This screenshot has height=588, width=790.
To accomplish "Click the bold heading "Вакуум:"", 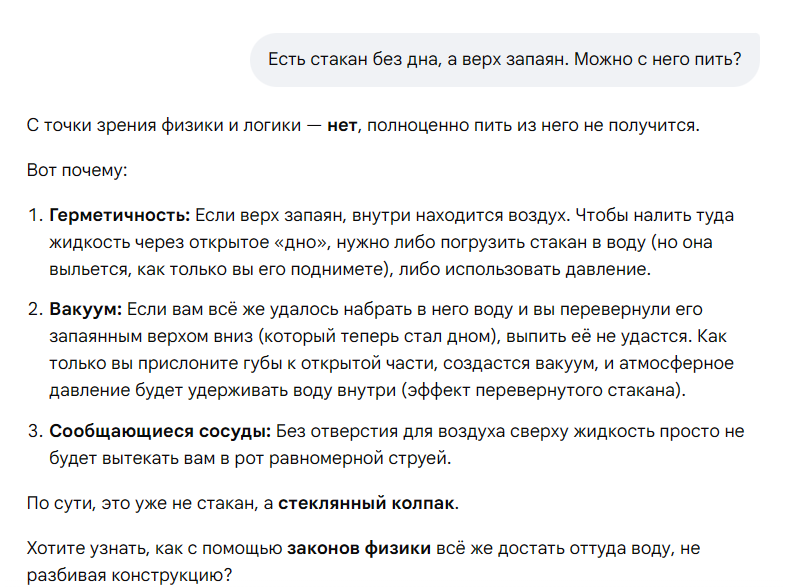I will coord(86,308).
